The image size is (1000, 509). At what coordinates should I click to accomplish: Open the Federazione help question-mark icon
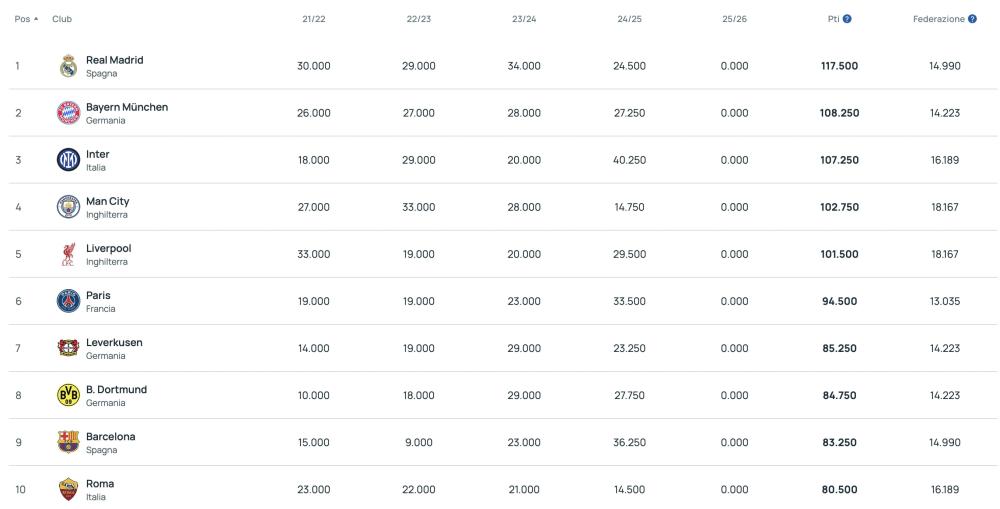tap(972, 19)
